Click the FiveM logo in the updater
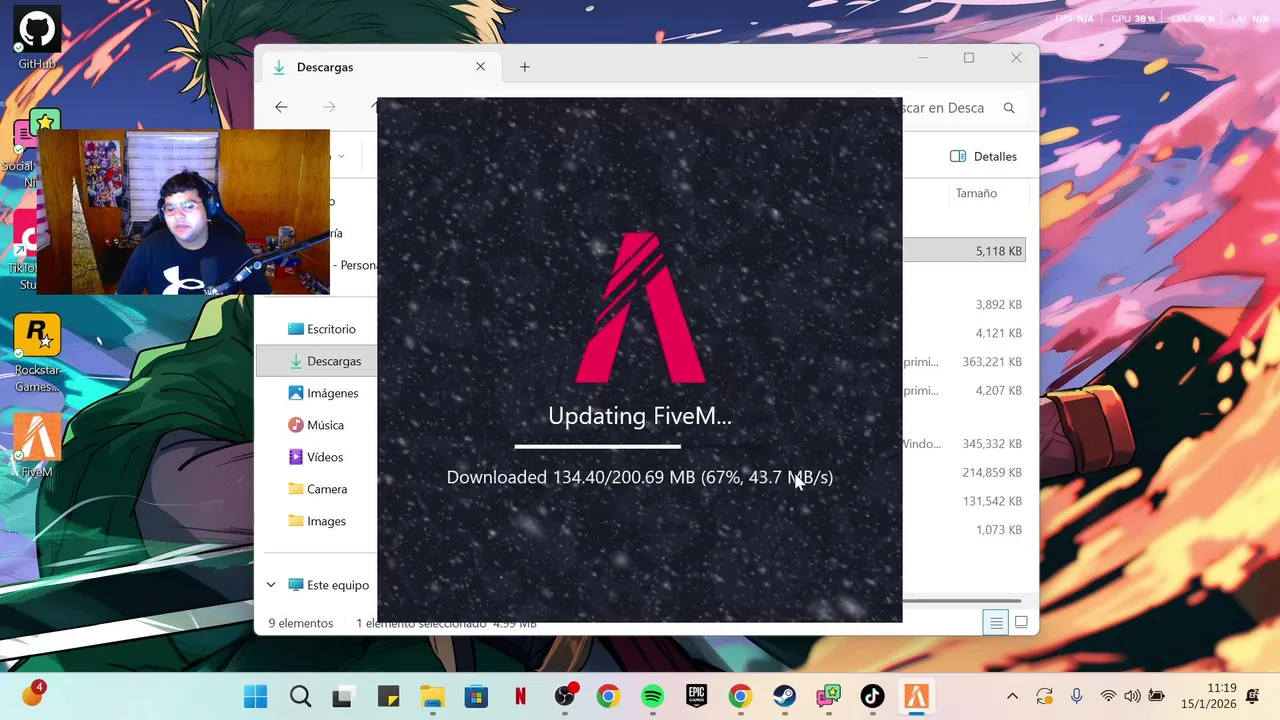Screen dimensions: 1280x720 click(x=640, y=307)
